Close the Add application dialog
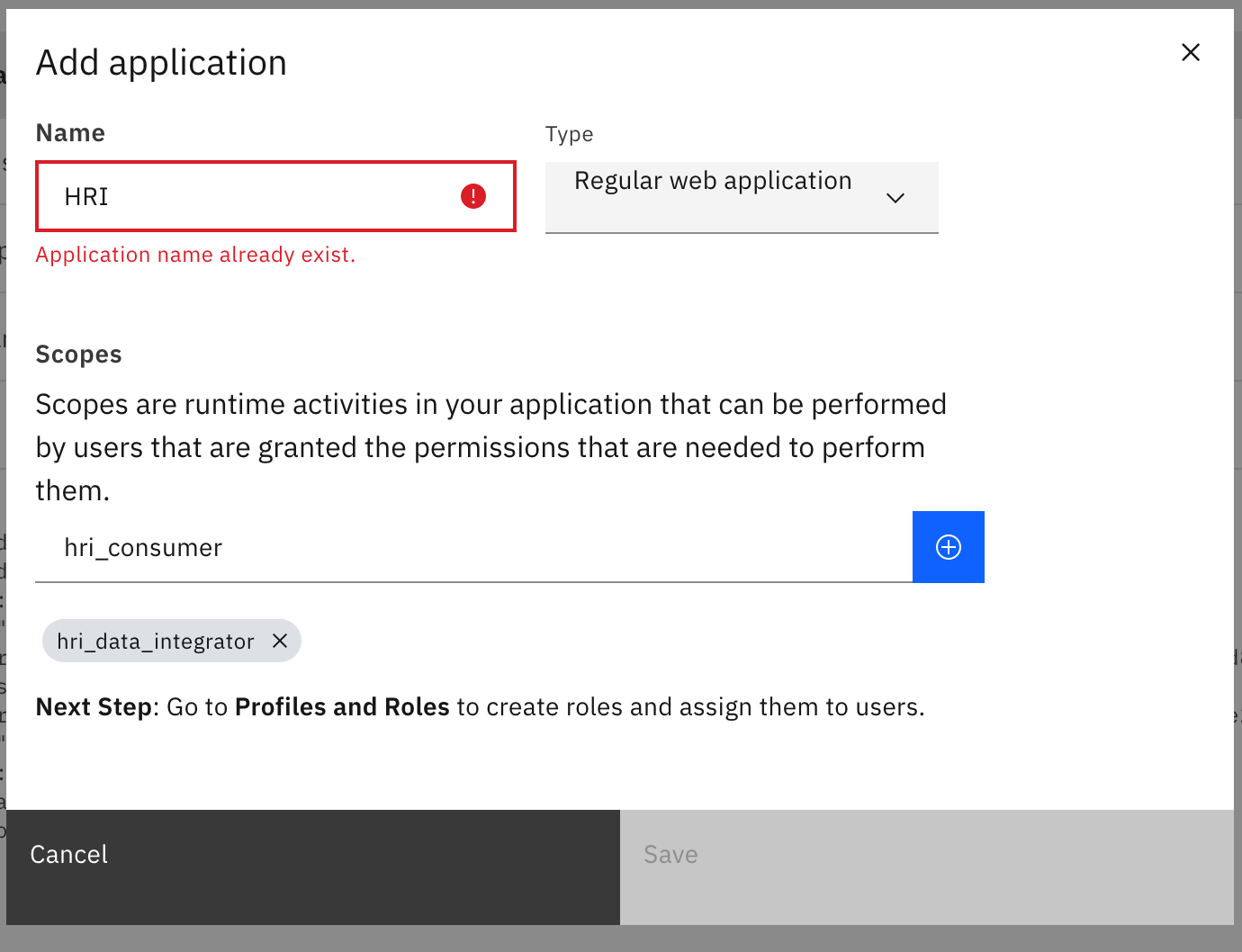The image size is (1242, 952). [x=1190, y=52]
